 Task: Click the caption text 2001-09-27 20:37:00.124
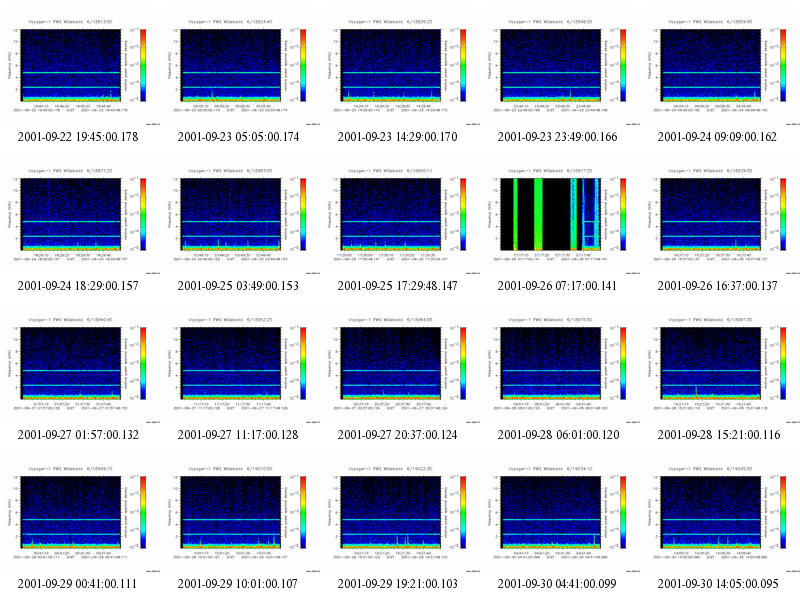pos(397,435)
